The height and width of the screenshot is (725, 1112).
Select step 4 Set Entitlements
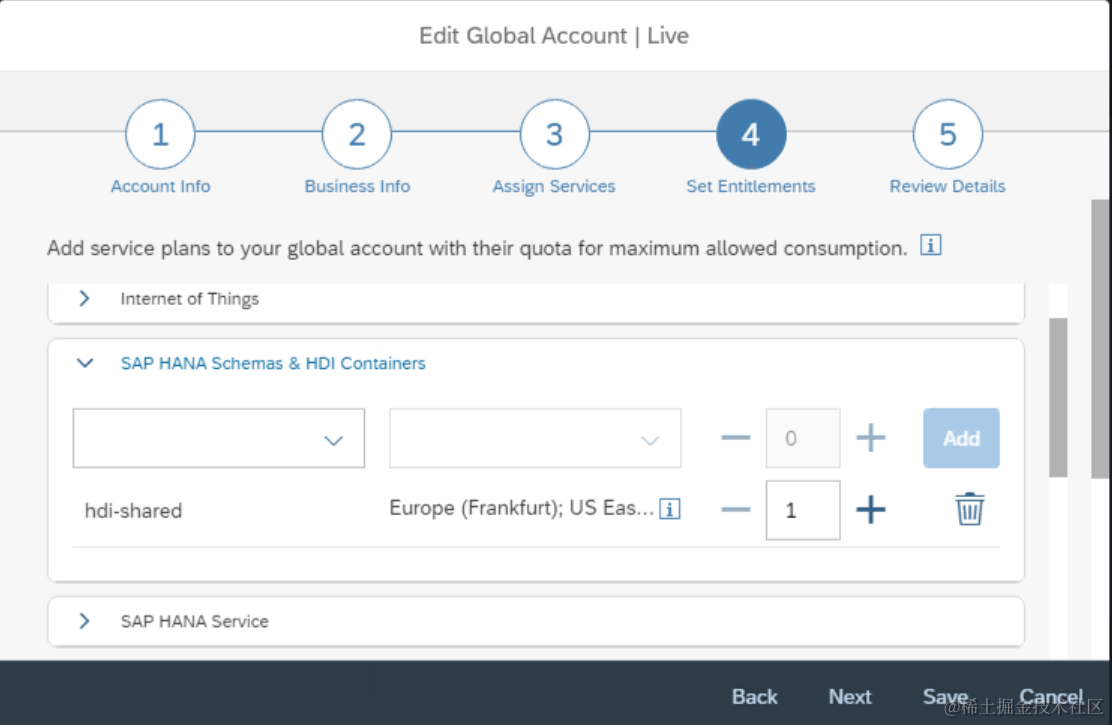(x=751, y=135)
